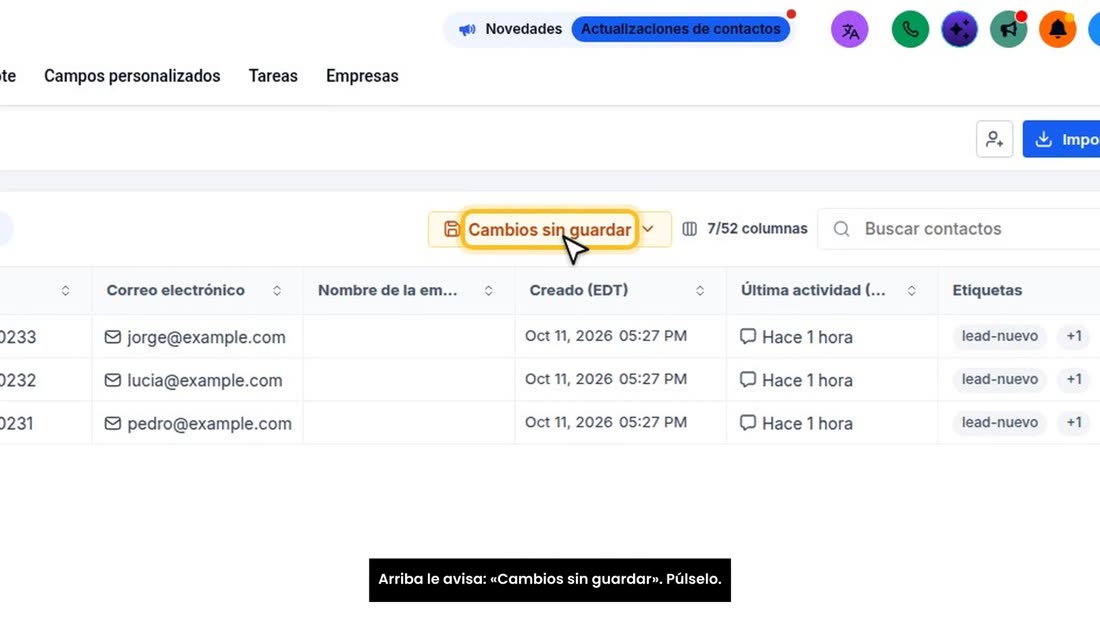1100x618 pixels.
Task: Click the columns icon next to 7/52 columnas
Action: coord(690,229)
